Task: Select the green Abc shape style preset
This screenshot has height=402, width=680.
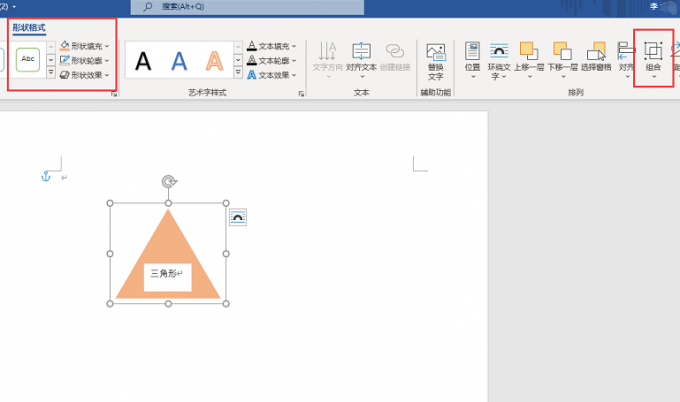Action: 28,59
